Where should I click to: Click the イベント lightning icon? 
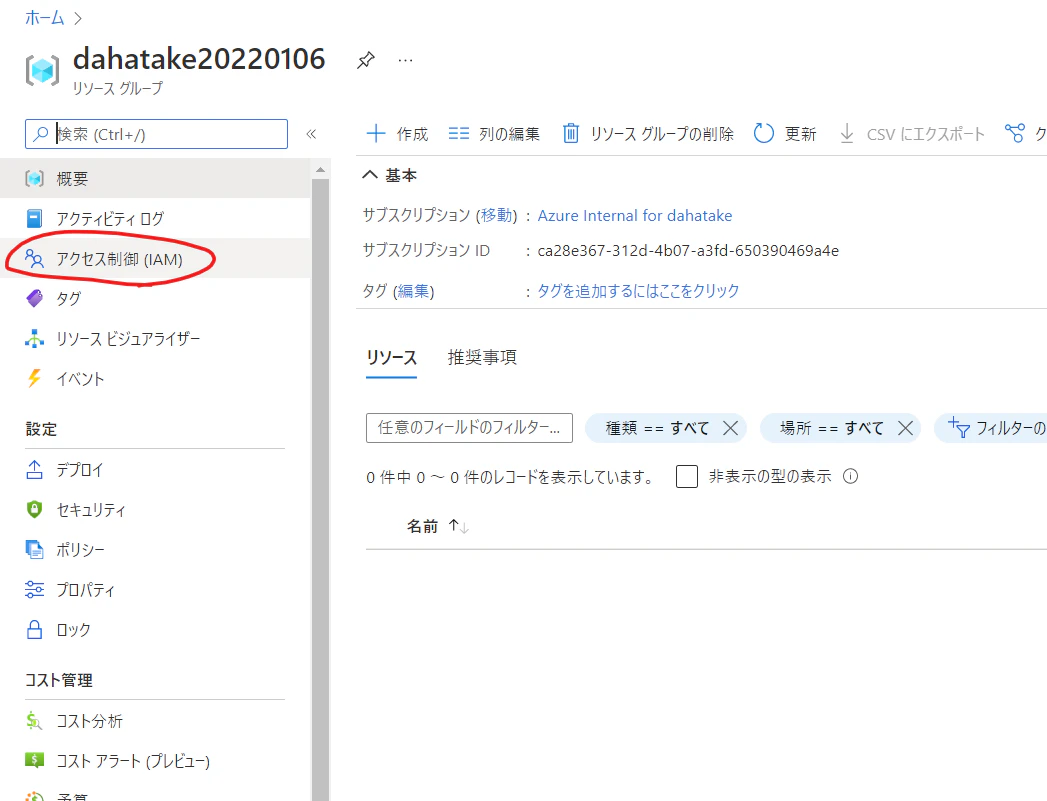[34, 378]
